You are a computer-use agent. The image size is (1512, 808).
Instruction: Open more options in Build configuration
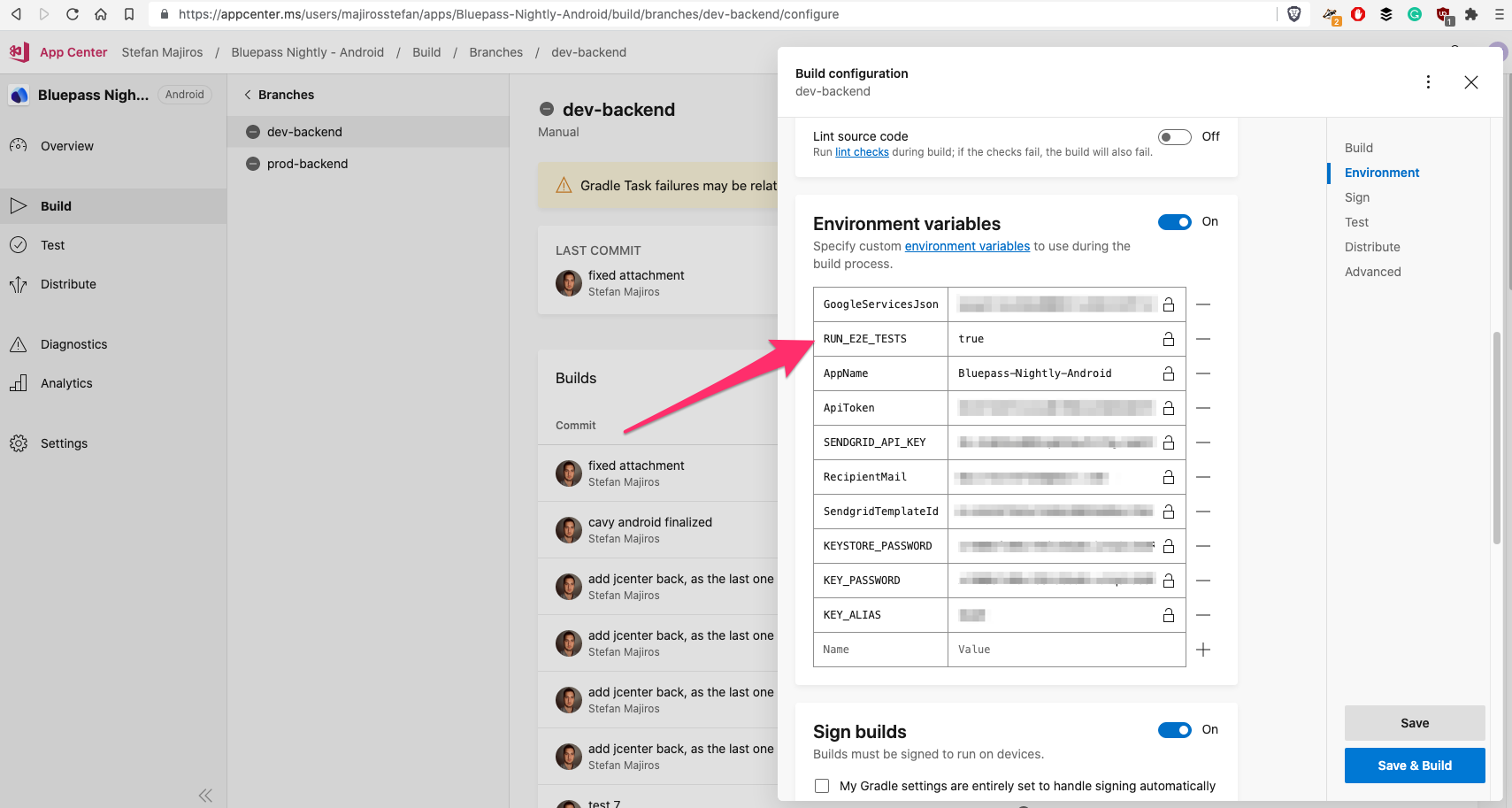coord(1428,82)
